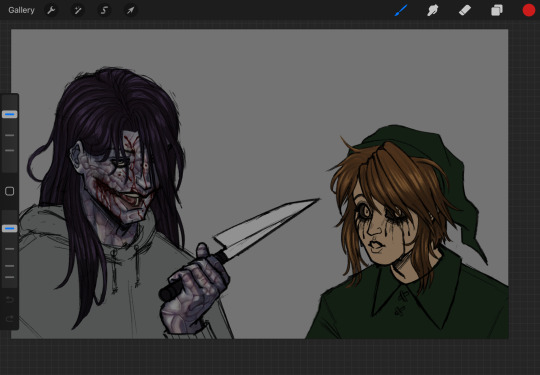
Task: Undo the last stroke with sidebar arrow
Action: [10, 300]
